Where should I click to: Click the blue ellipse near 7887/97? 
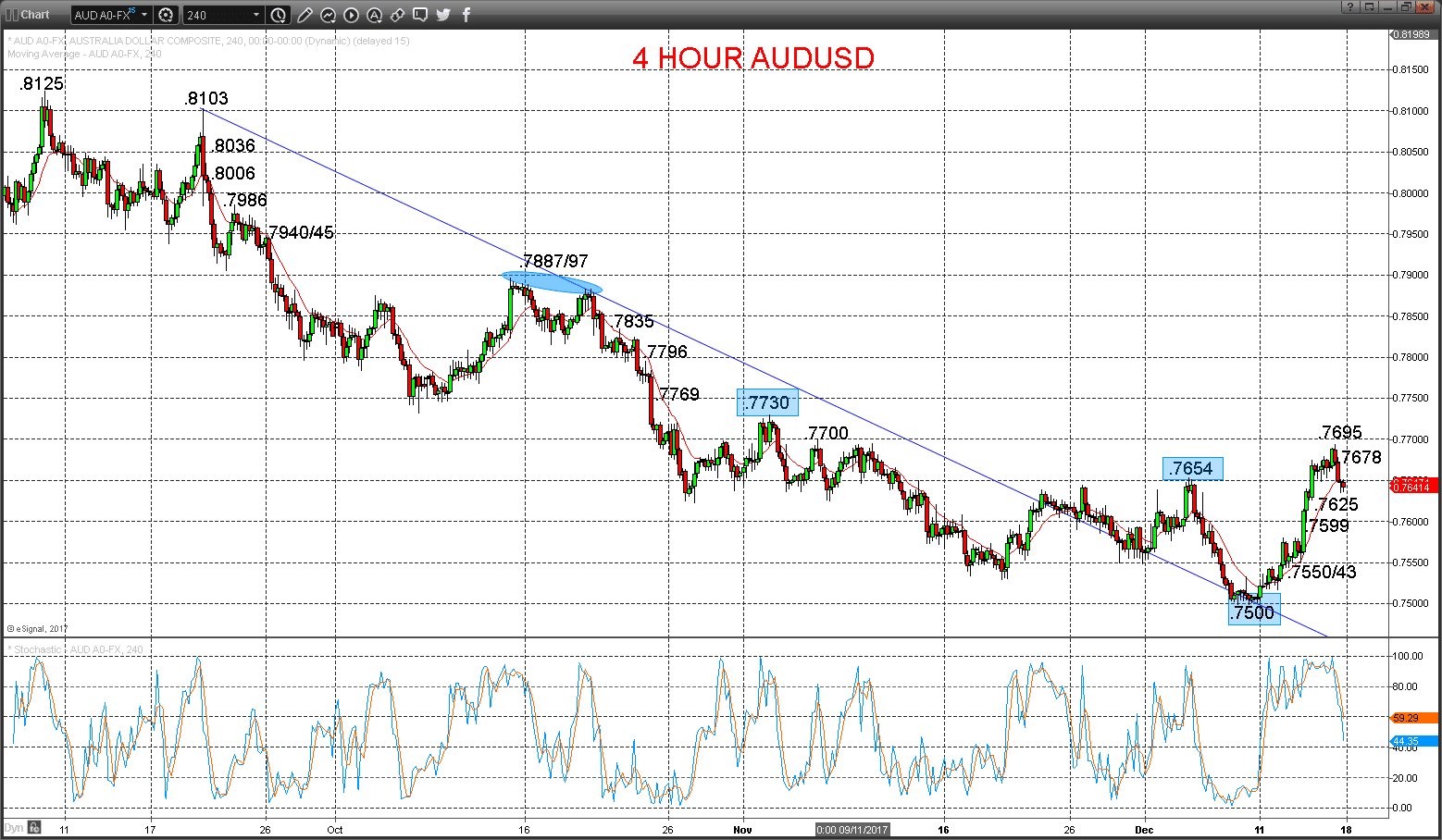(552, 282)
